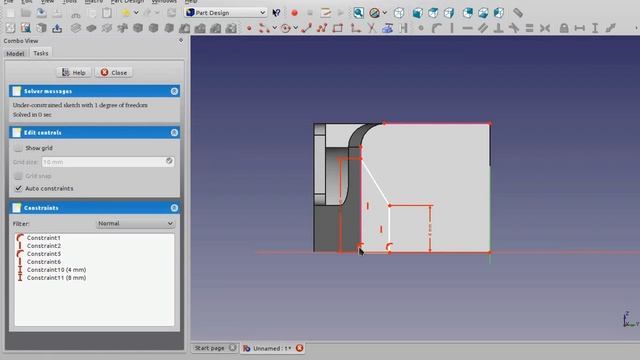The image size is (640, 360).
Task: Apply symmetric constraint
Action: (x=545, y=28)
